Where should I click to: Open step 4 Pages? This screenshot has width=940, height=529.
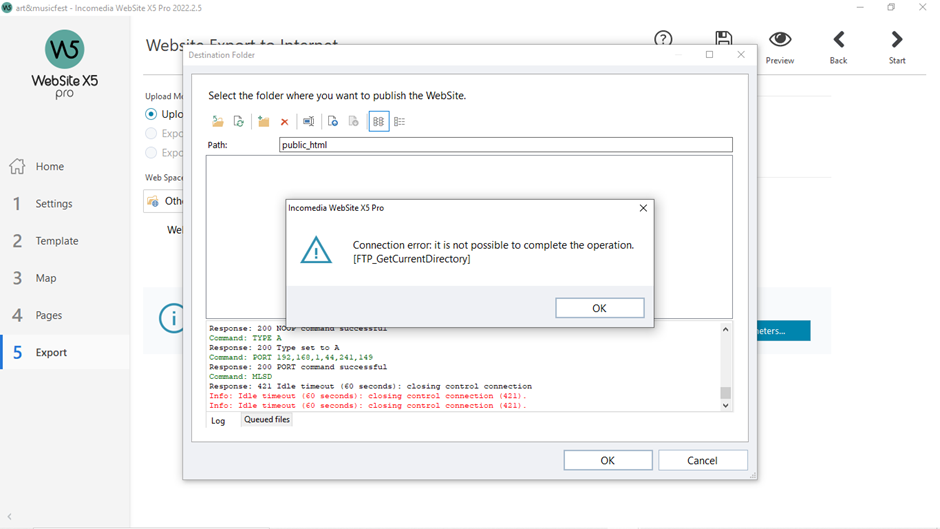pos(49,315)
